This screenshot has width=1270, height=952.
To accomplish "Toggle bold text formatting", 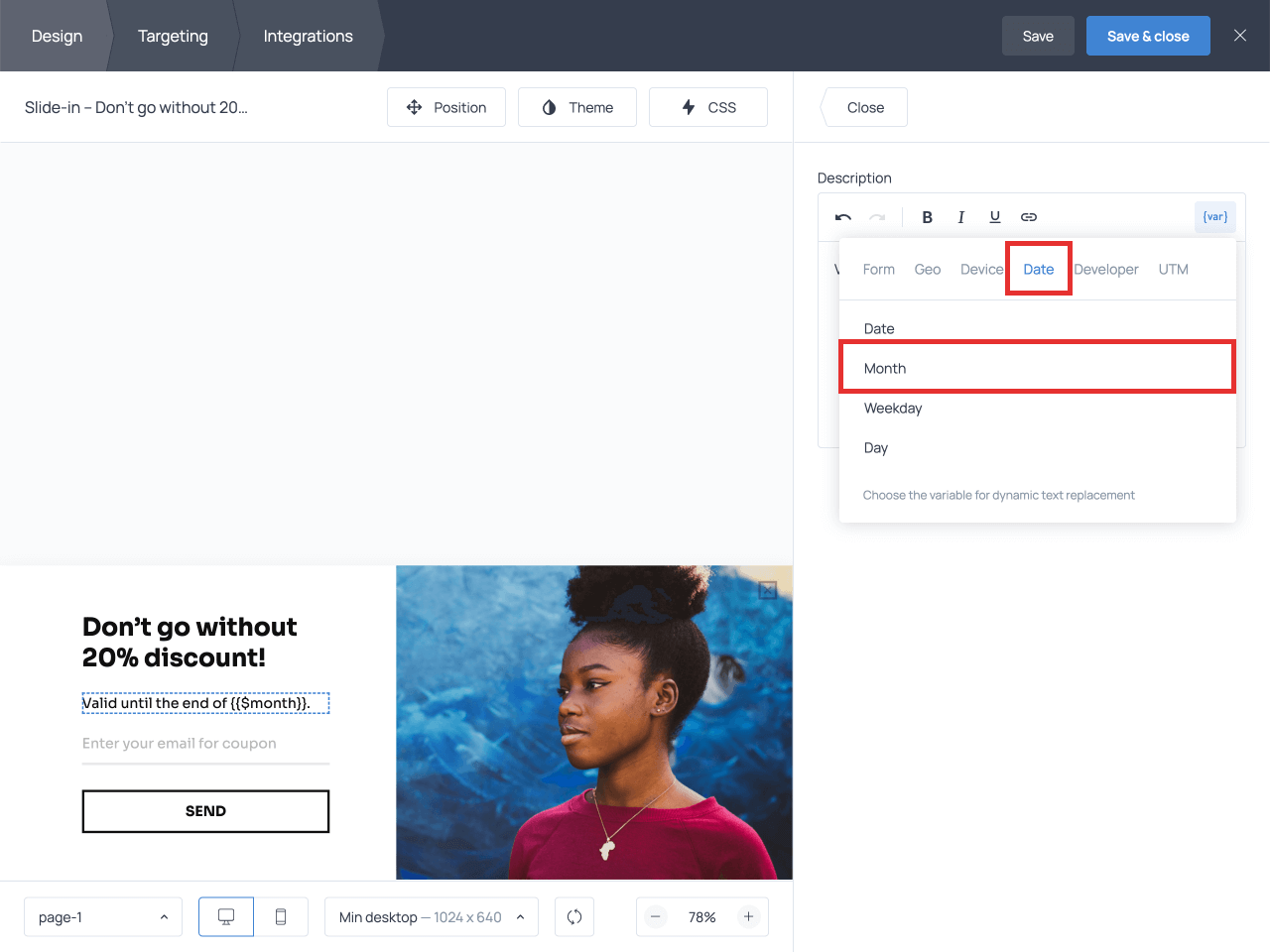I will pyautogui.click(x=927, y=217).
